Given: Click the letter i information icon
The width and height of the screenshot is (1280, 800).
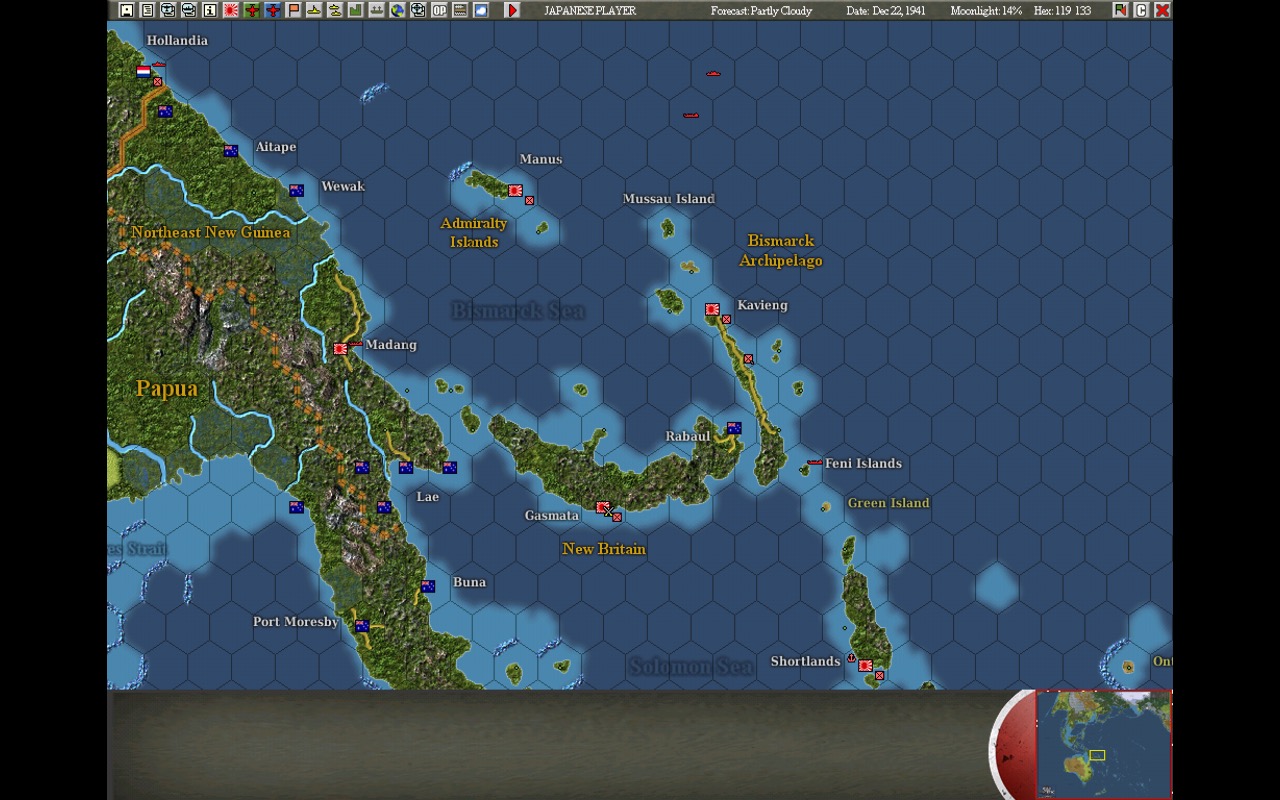Looking at the screenshot, I should pyautogui.click(x=210, y=10).
